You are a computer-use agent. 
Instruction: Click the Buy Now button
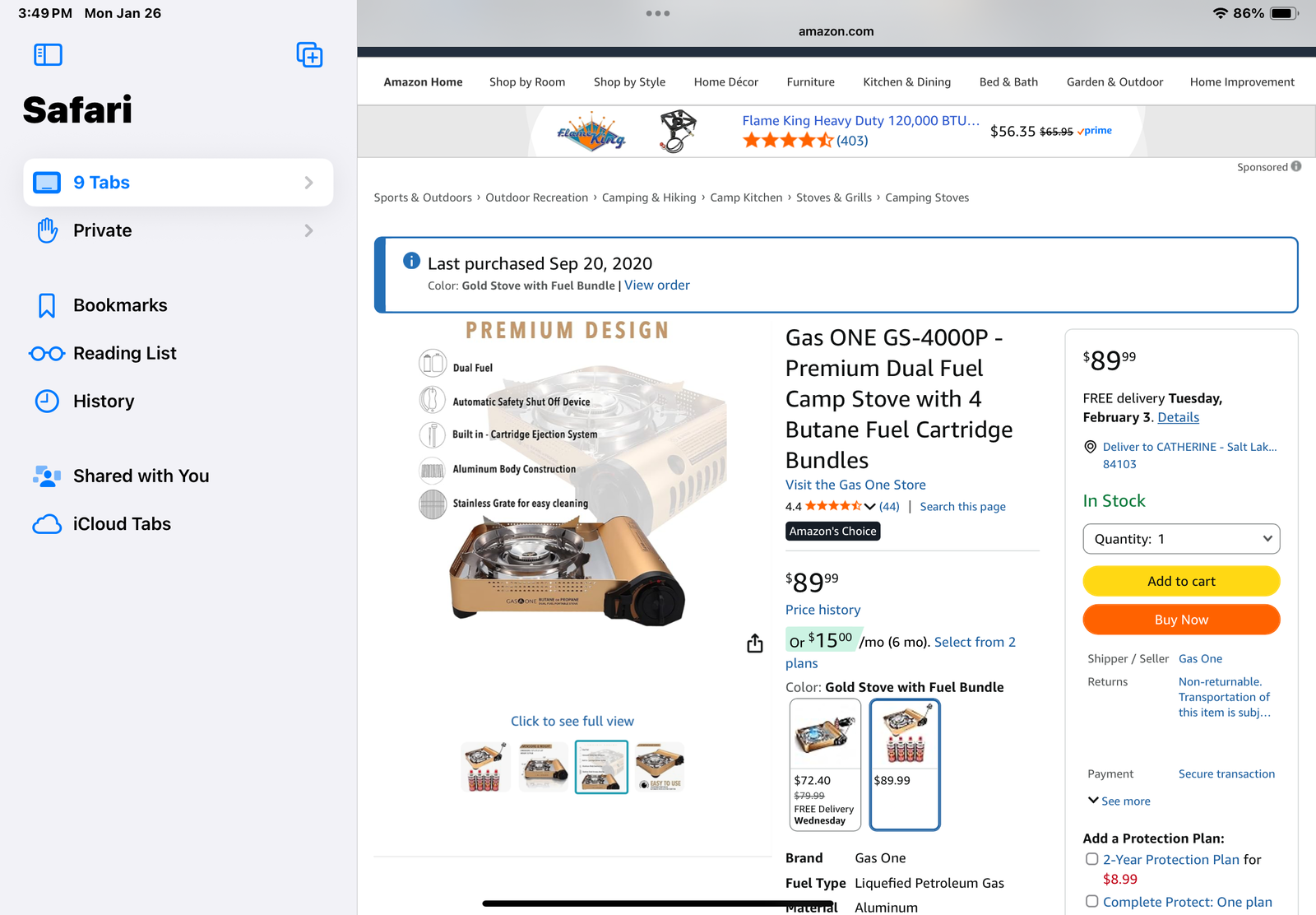pyautogui.click(x=1181, y=620)
